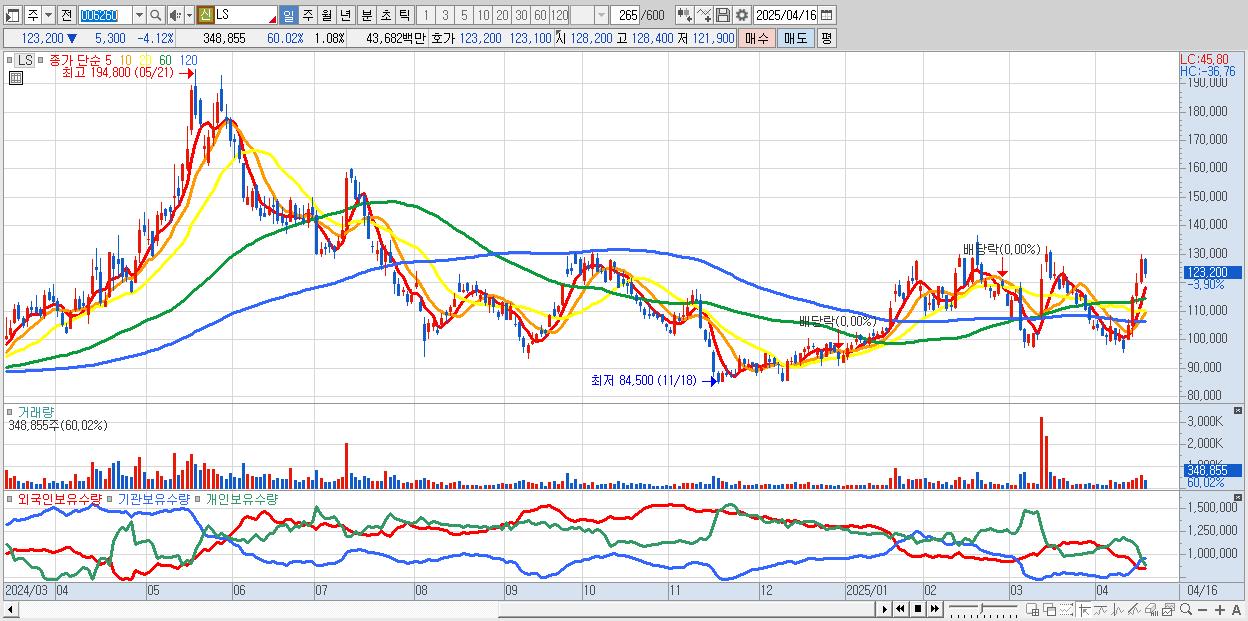Click the minus zoom-out icon
Screen dimensions: 1248x621
(x=1202, y=609)
